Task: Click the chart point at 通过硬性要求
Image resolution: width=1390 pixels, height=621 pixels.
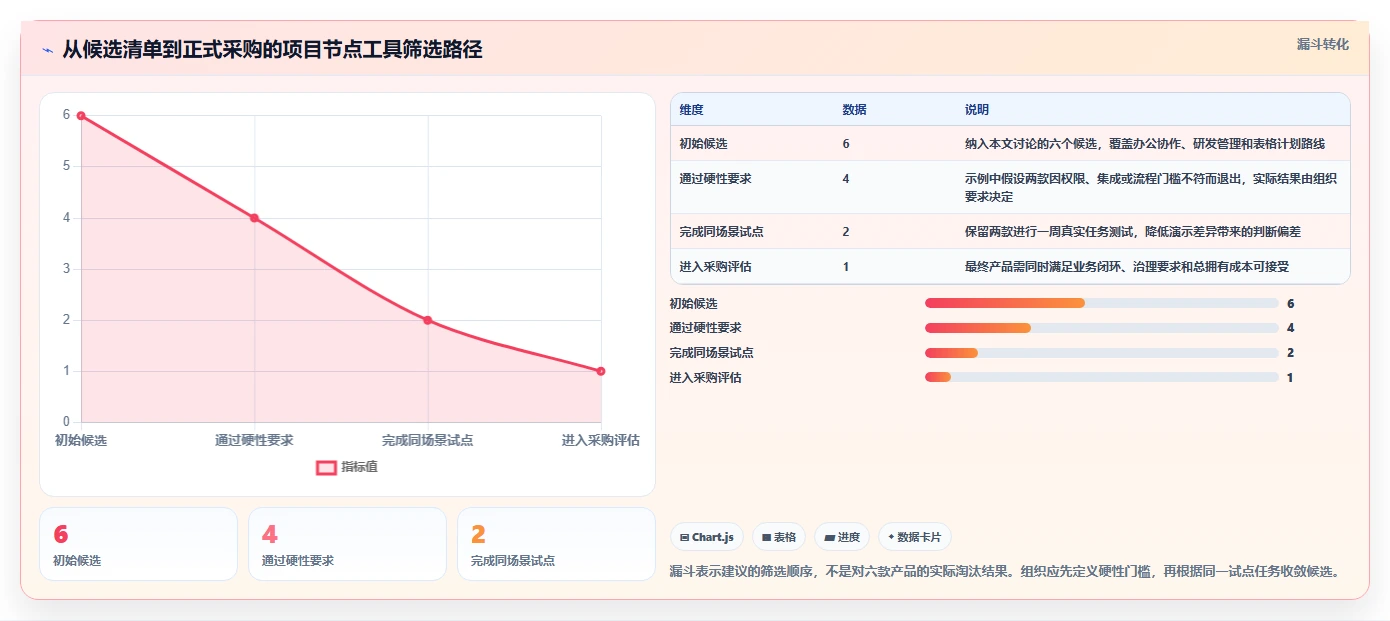Action: pos(254,218)
